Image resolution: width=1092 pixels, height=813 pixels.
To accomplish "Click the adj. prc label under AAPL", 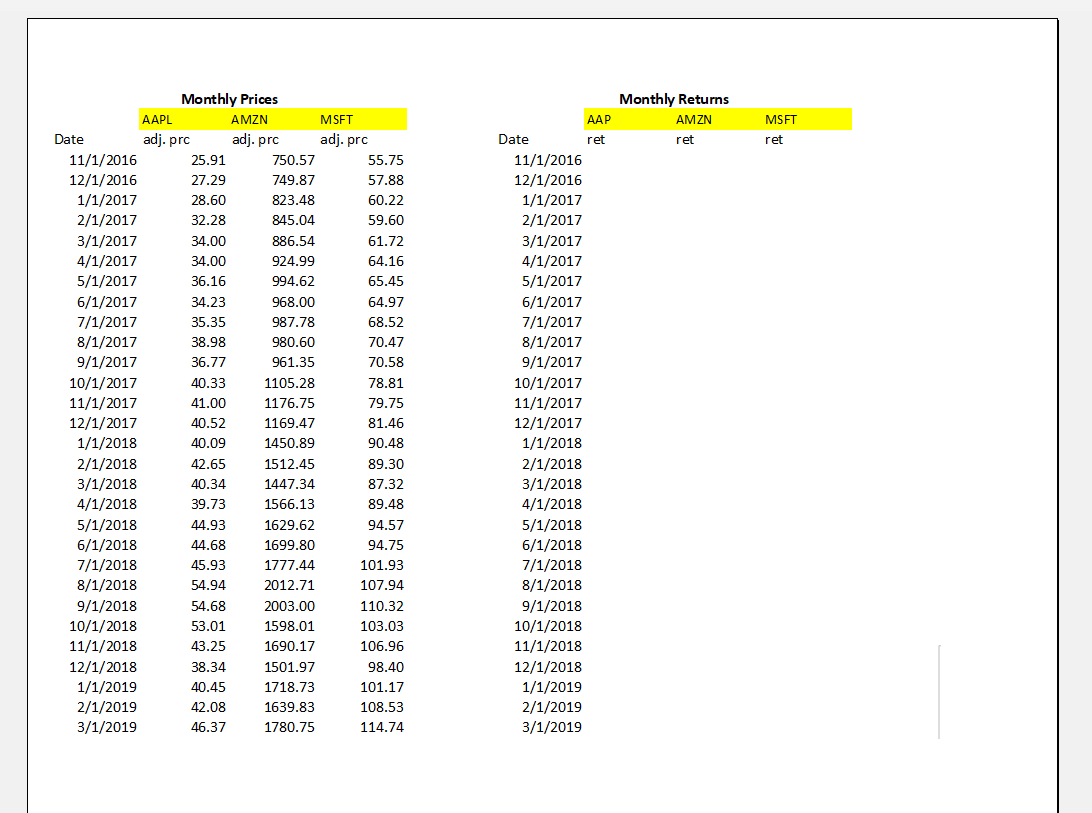I will point(167,139).
